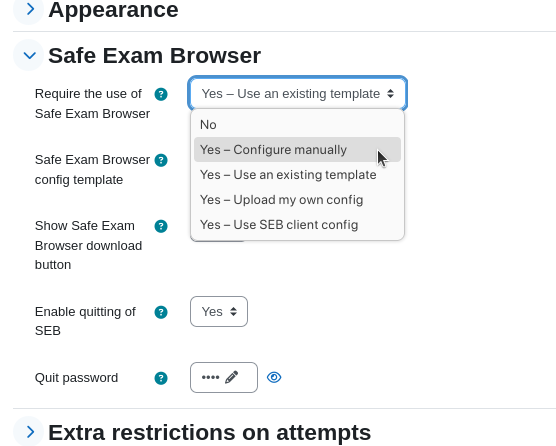556x446 pixels.
Task: Open help for Require the use of Safe Exam Browser
Action: coord(161,94)
